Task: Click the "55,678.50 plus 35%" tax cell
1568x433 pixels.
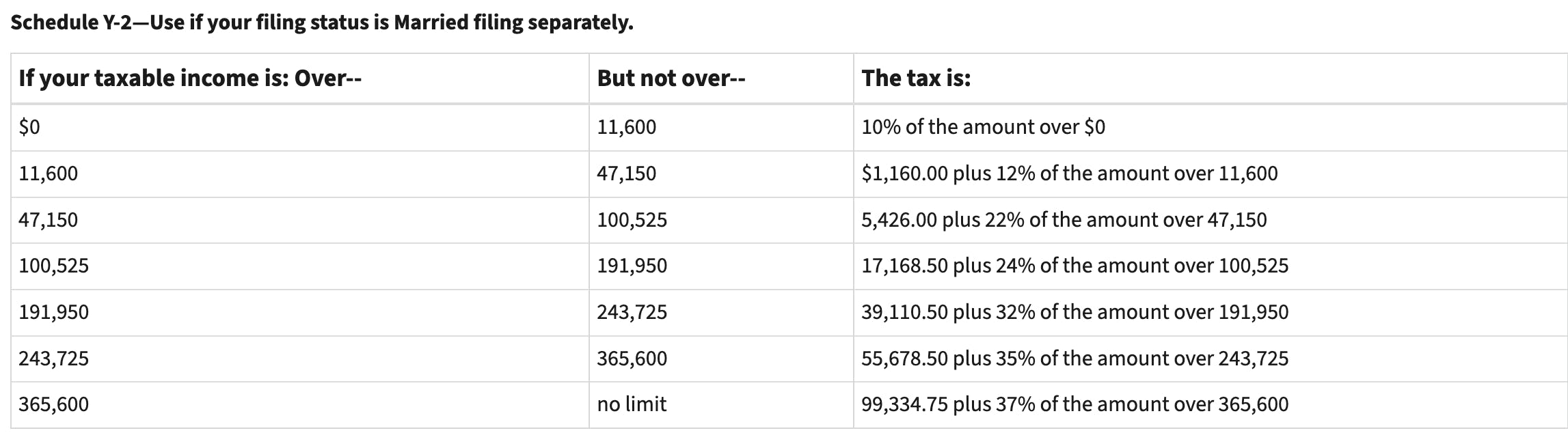Action: pyautogui.click(x=1074, y=359)
